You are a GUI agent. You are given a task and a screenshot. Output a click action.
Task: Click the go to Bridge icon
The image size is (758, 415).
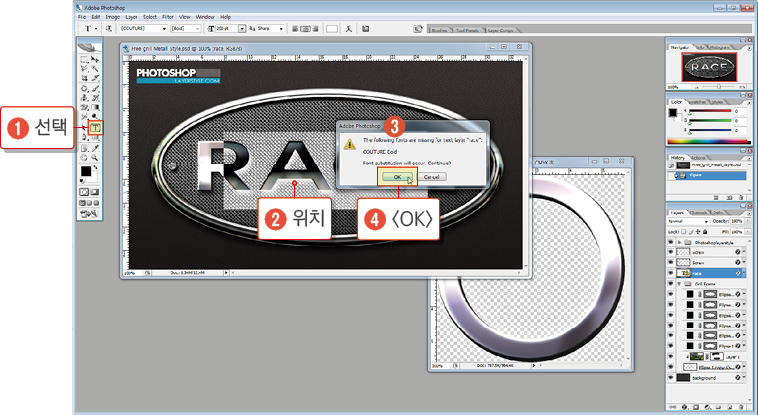pyautogui.click(x=418, y=29)
